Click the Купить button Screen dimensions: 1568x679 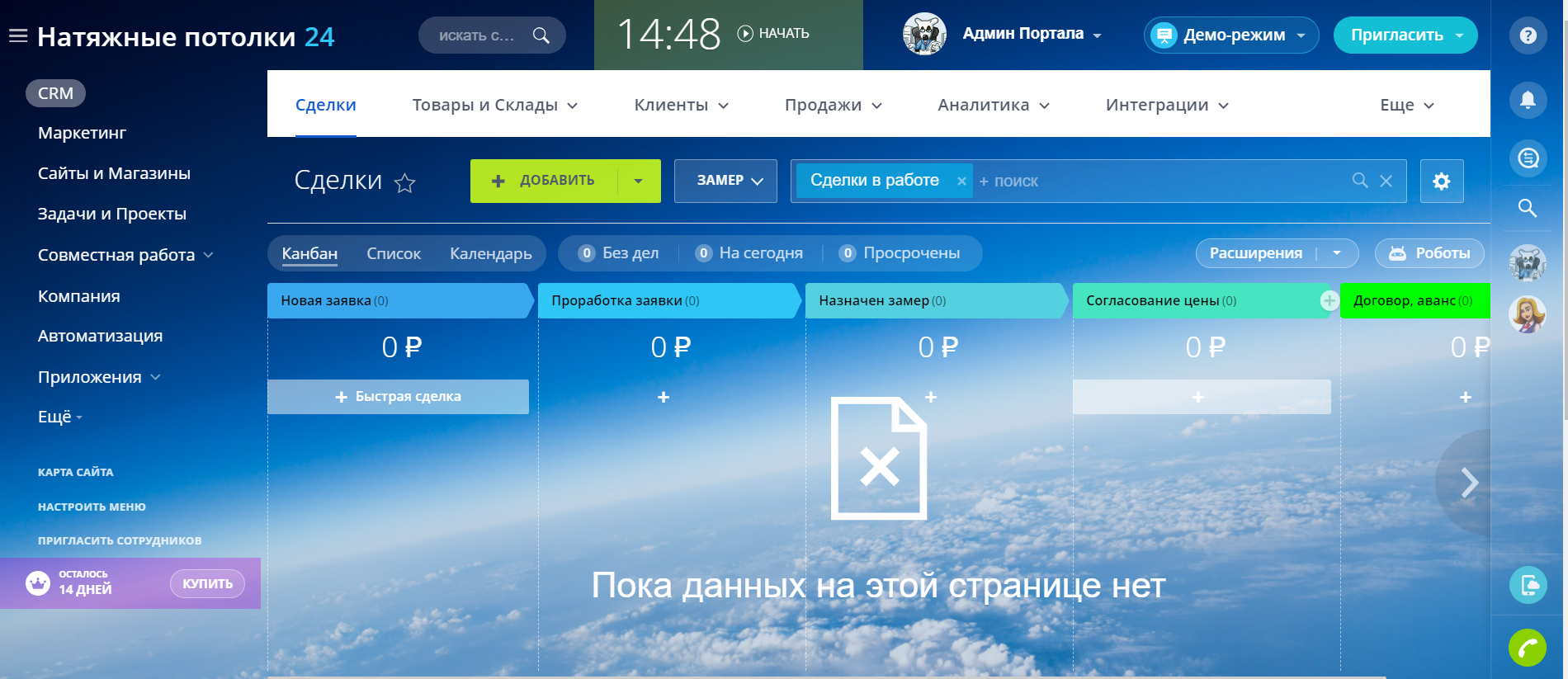pos(207,583)
